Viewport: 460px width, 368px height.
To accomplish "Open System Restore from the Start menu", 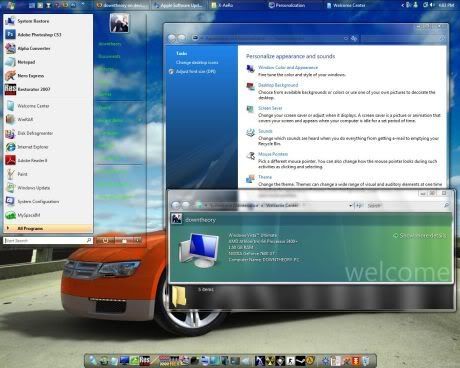I will click(x=48, y=21).
